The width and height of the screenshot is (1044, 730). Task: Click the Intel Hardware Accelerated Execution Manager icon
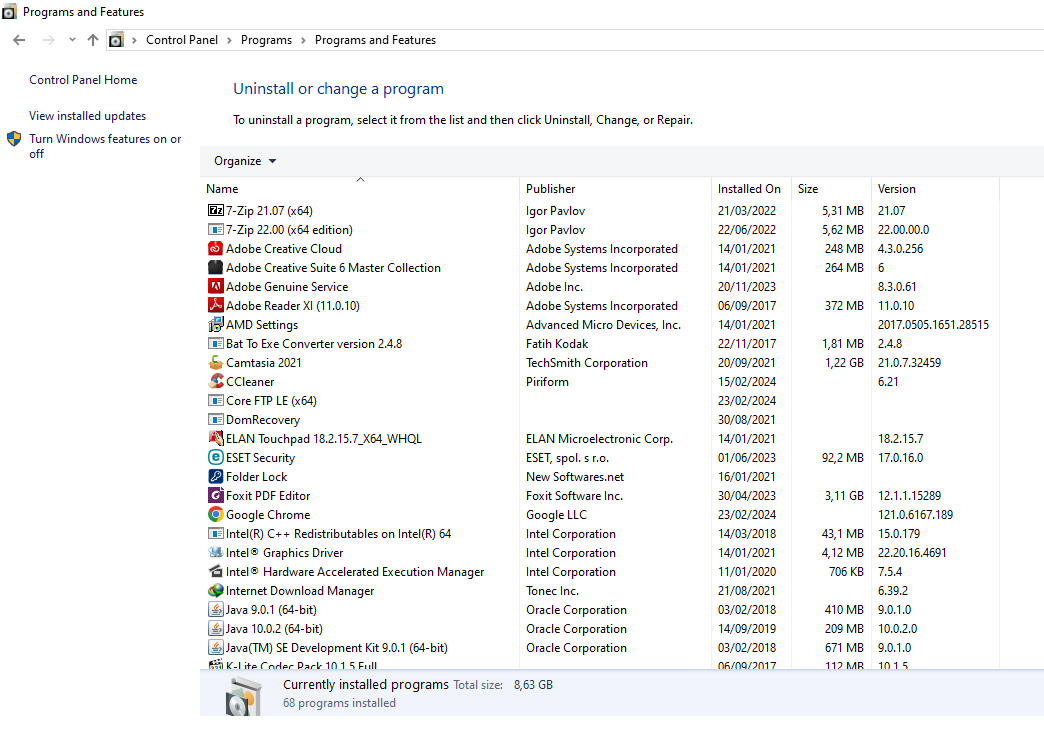coord(215,571)
